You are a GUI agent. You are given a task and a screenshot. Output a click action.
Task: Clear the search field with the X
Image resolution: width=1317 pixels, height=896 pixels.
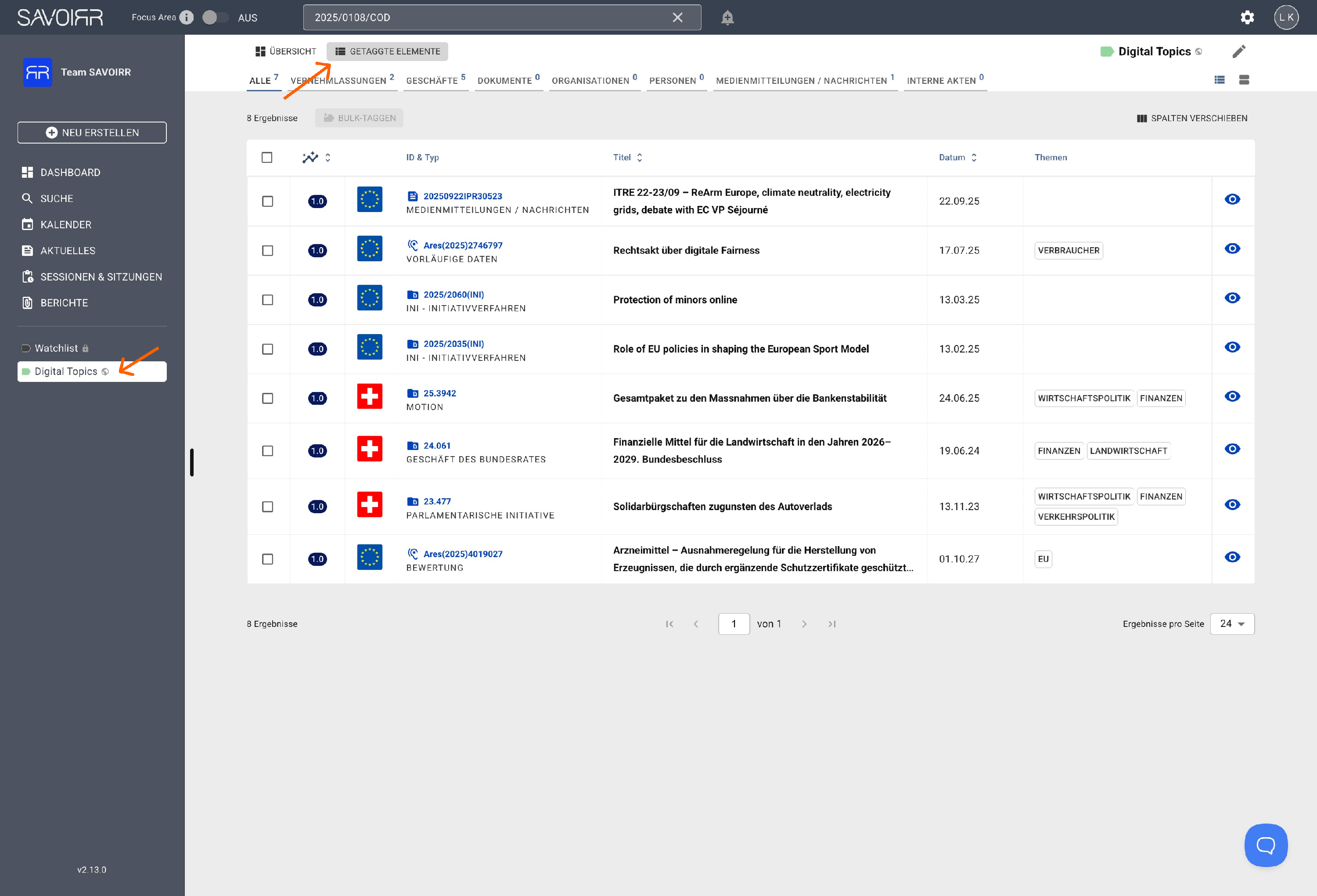click(x=677, y=18)
